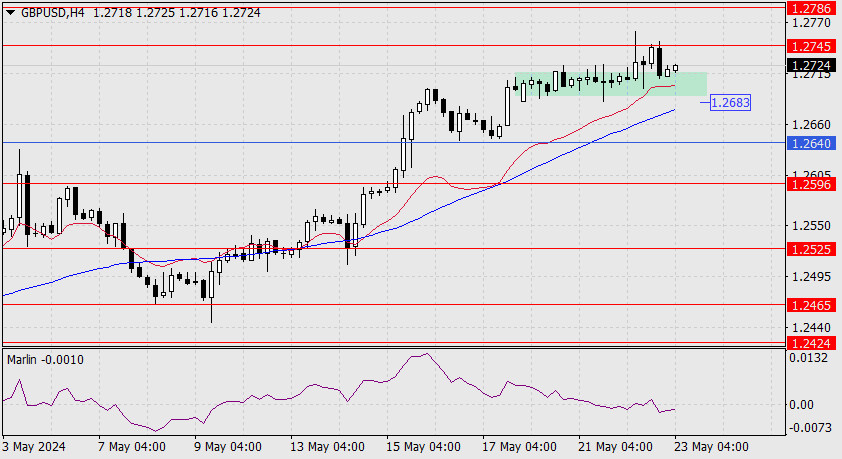Click the 1.2495 price axis value

pos(811,276)
